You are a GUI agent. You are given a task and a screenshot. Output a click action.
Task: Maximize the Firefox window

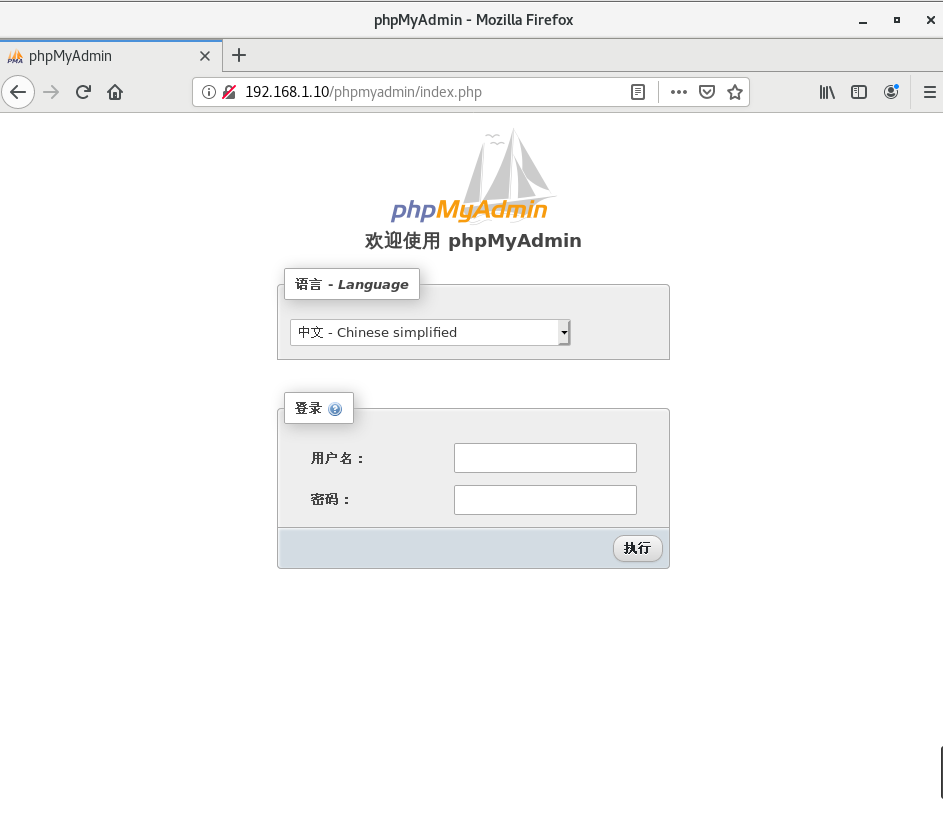click(x=897, y=20)
